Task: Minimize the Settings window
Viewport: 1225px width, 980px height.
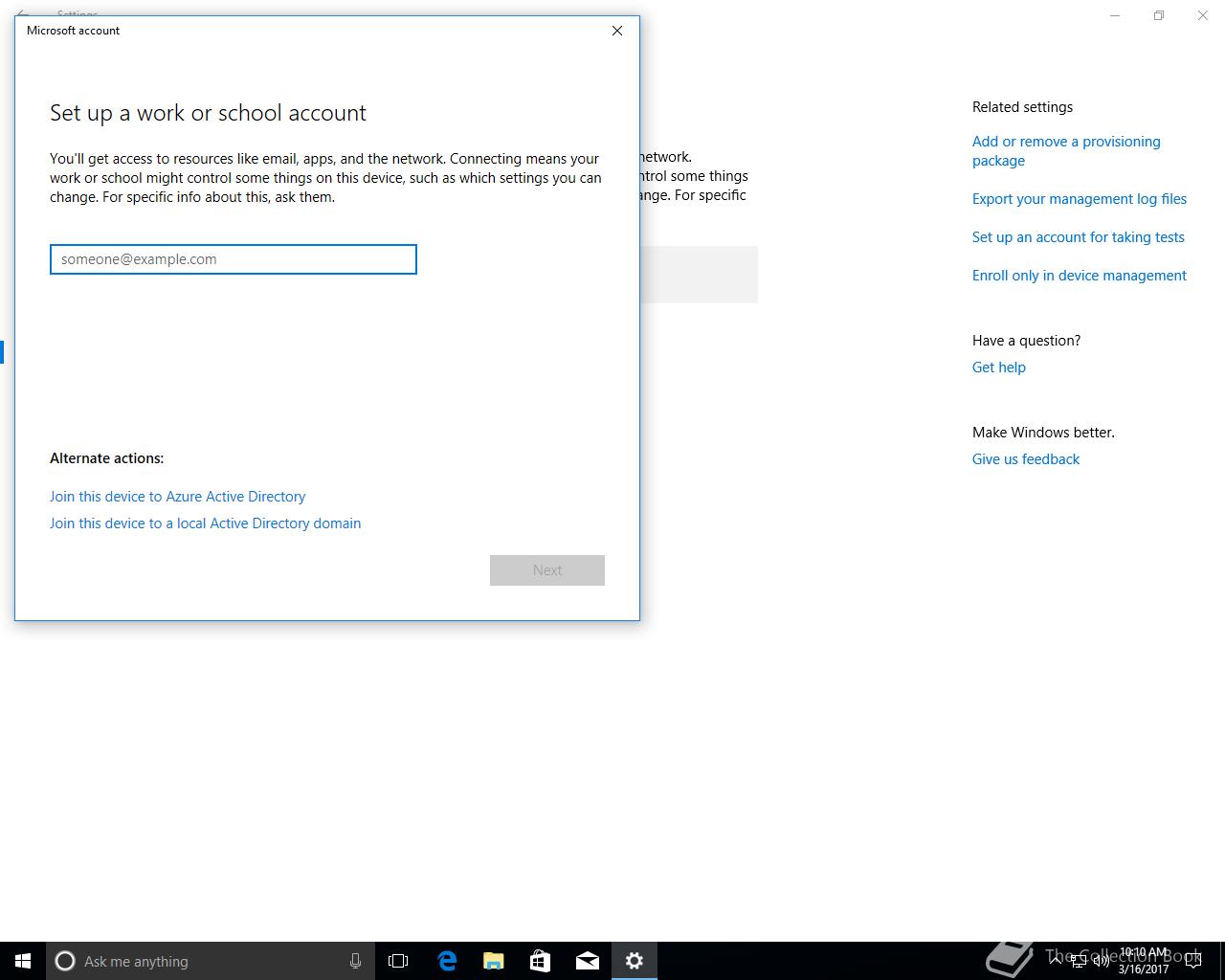Action: (1115, 15)
